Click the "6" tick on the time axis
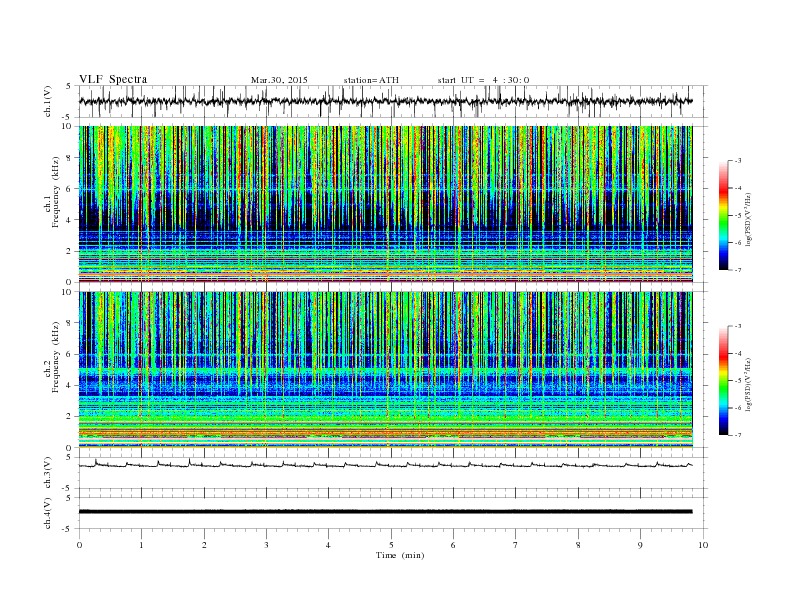 (453, 545)
